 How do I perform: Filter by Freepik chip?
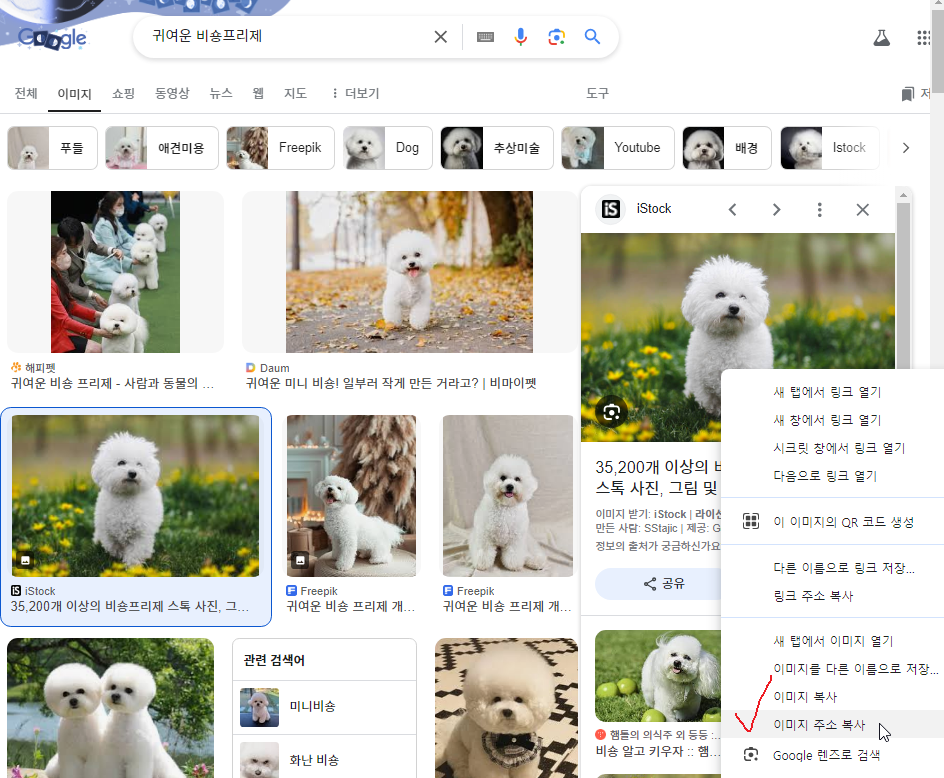pos(281,148)
